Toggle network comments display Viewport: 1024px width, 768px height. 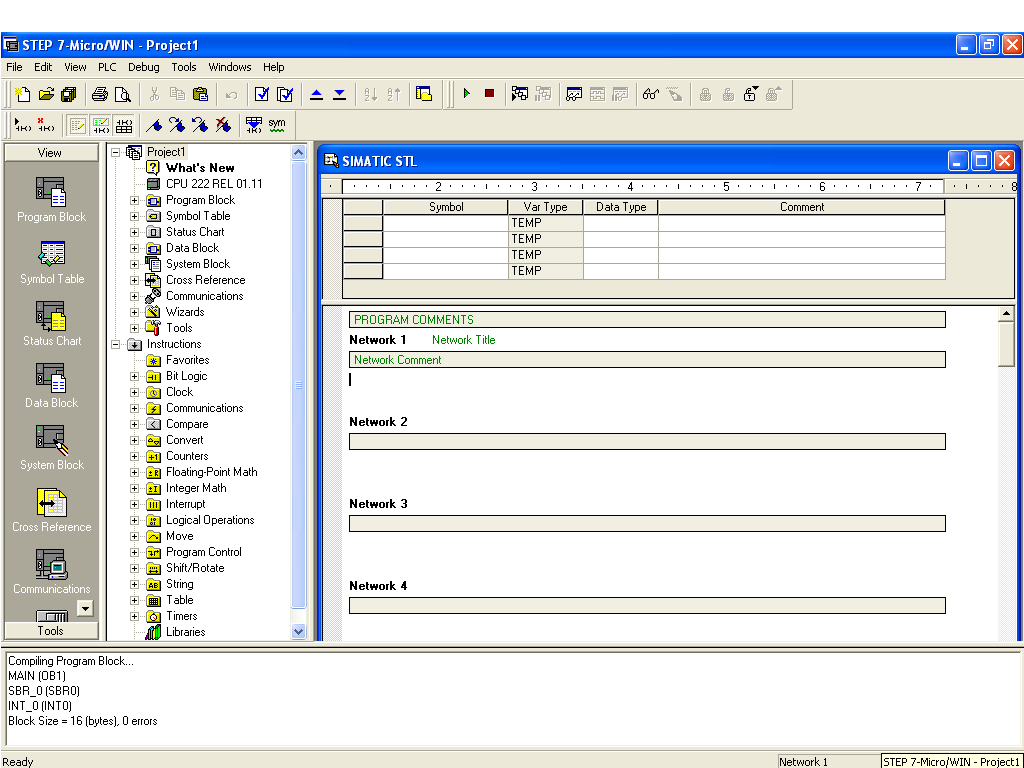(100, 124)
